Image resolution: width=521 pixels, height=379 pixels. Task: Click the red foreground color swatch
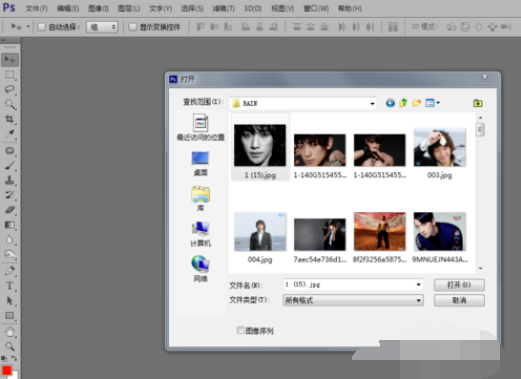coord(7,370)
